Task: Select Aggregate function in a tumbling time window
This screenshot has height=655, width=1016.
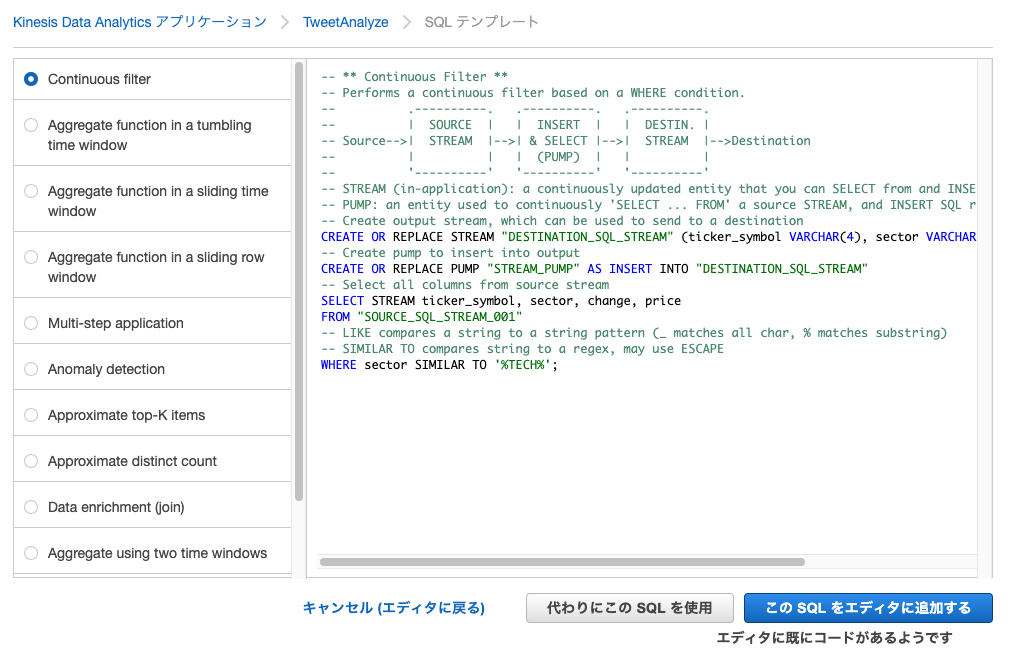Action: [30, 125]
